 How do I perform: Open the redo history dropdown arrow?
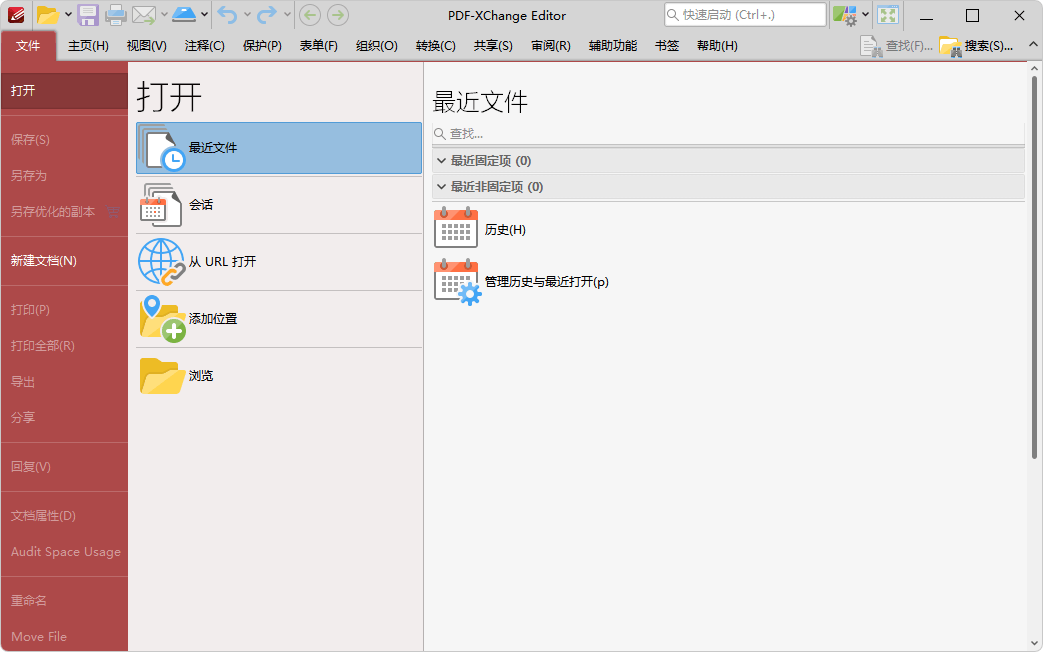point(287,15)
